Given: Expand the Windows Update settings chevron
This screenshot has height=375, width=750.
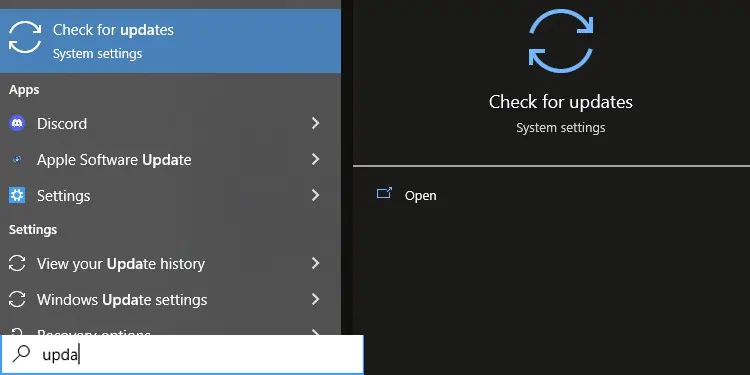Looking at the screenshot, I should coord(315,299).
